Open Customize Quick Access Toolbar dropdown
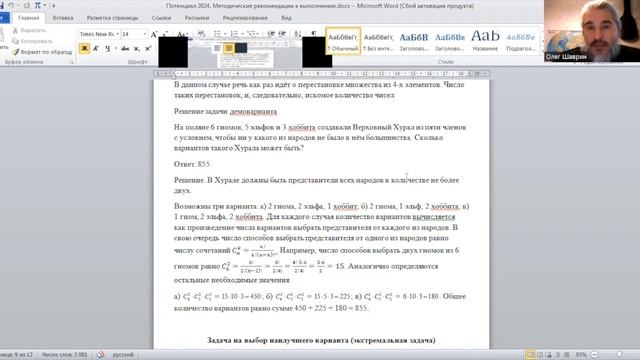The width and height of the screenshot is (640, 360). 53,6
